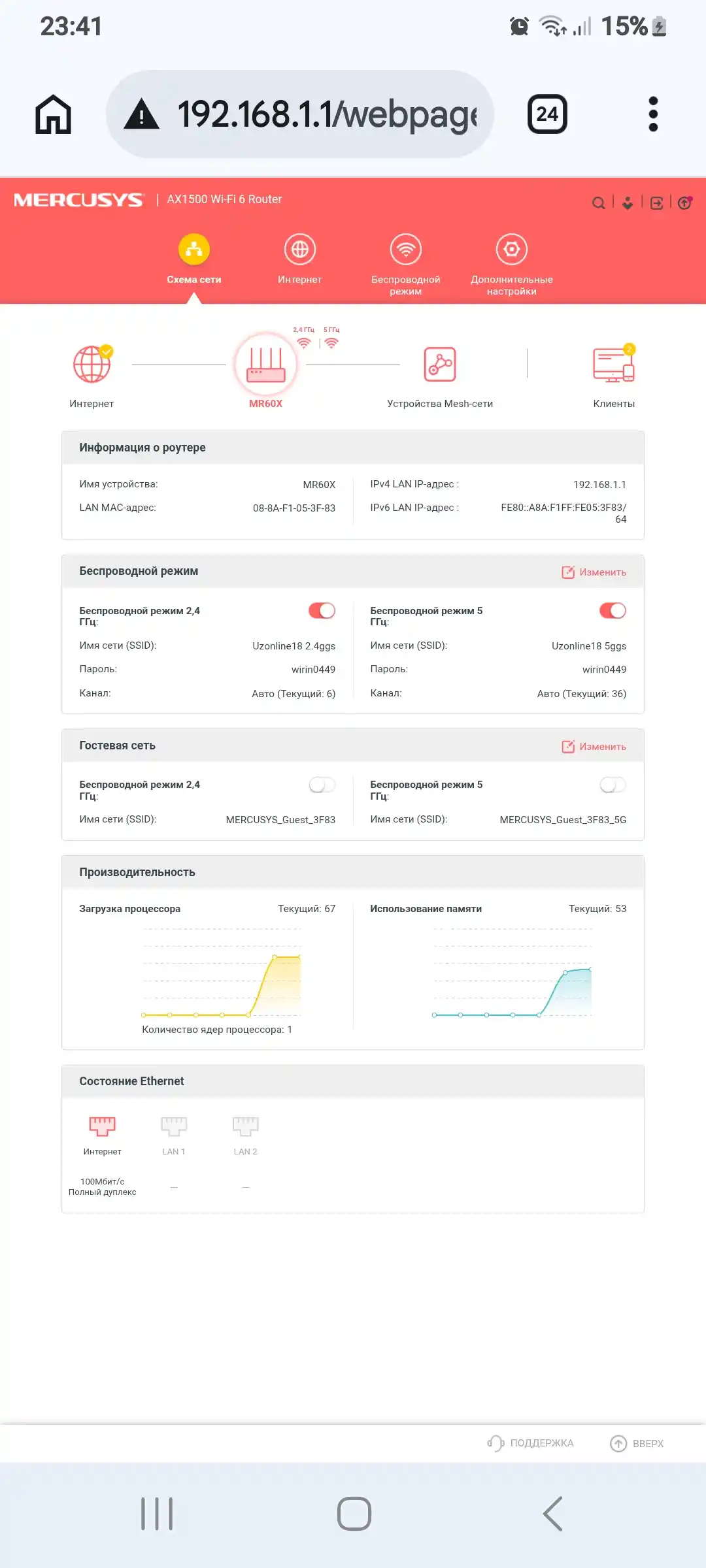Viewport: 706px width, 1568px height.
Task: Click Изменить in Беспроводной режим section
Action: tap(594, 572)
